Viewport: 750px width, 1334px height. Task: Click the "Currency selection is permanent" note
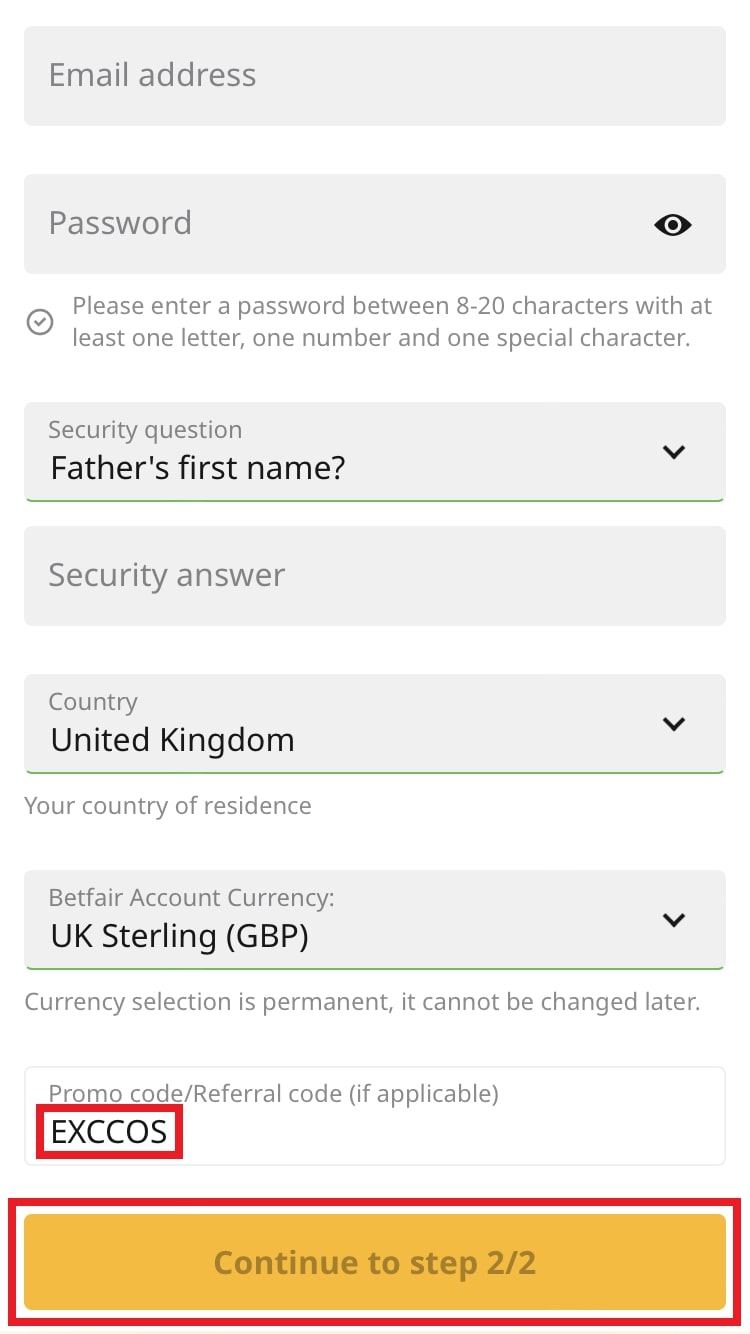(x=362, y=1002)
